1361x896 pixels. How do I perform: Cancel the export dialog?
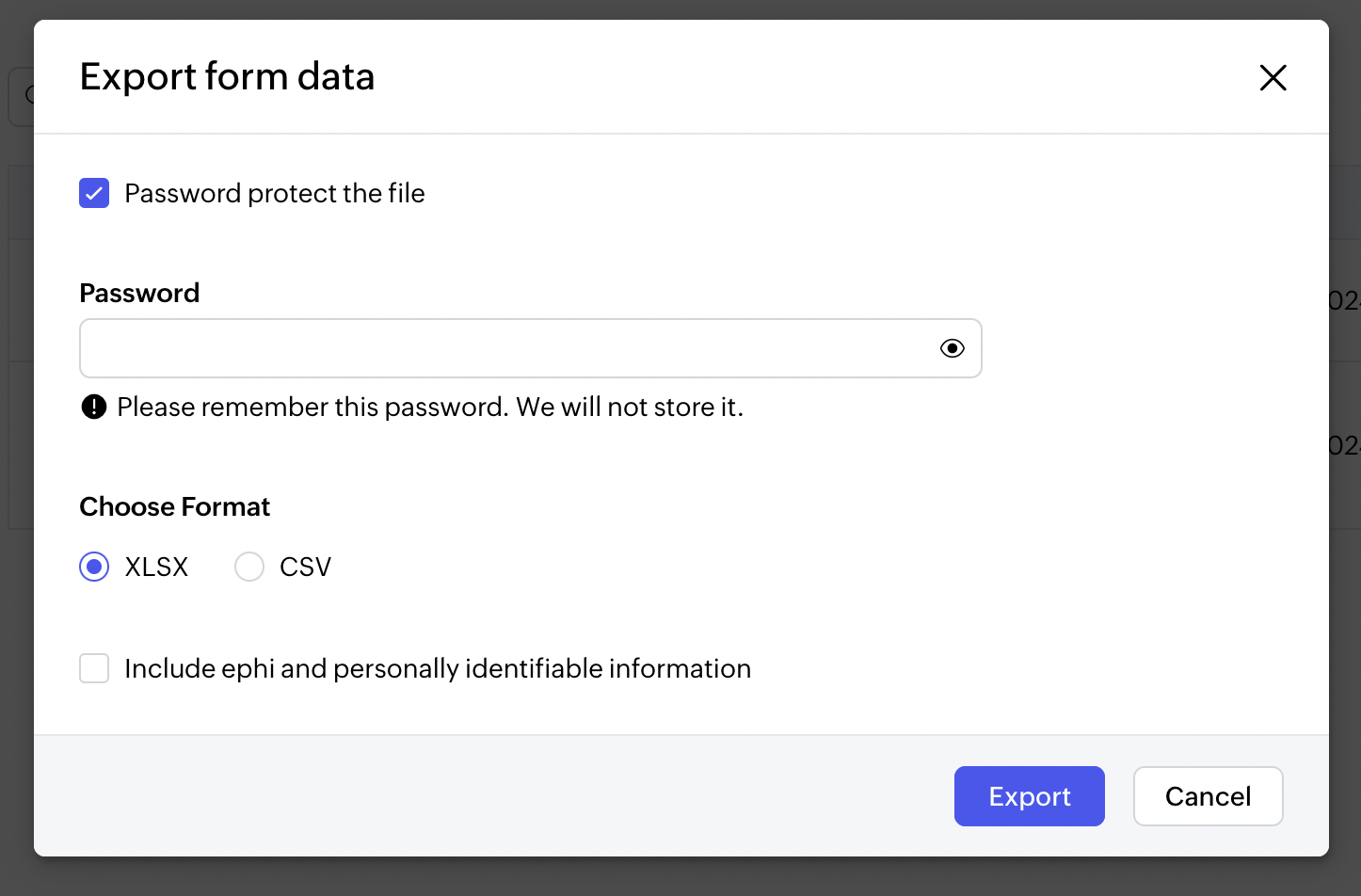click(x=1208, y=796)
